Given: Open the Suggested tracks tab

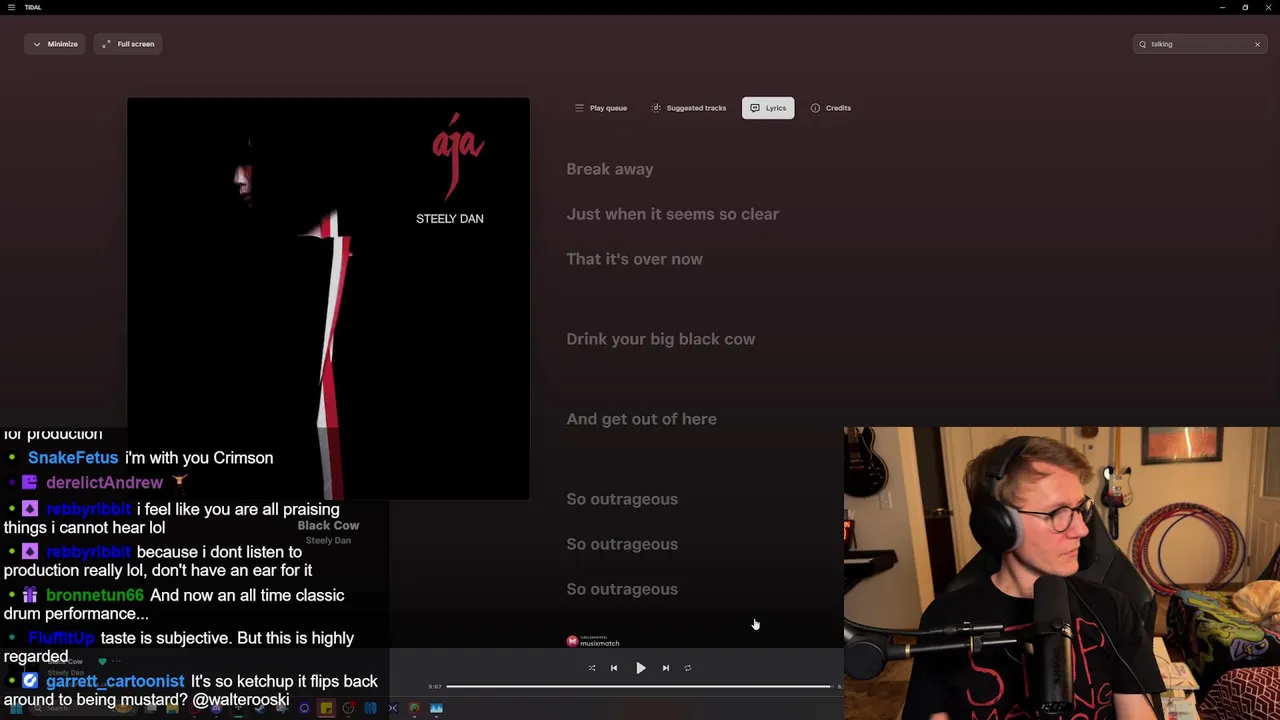Looking at the screenshot, I should [689, 108].
